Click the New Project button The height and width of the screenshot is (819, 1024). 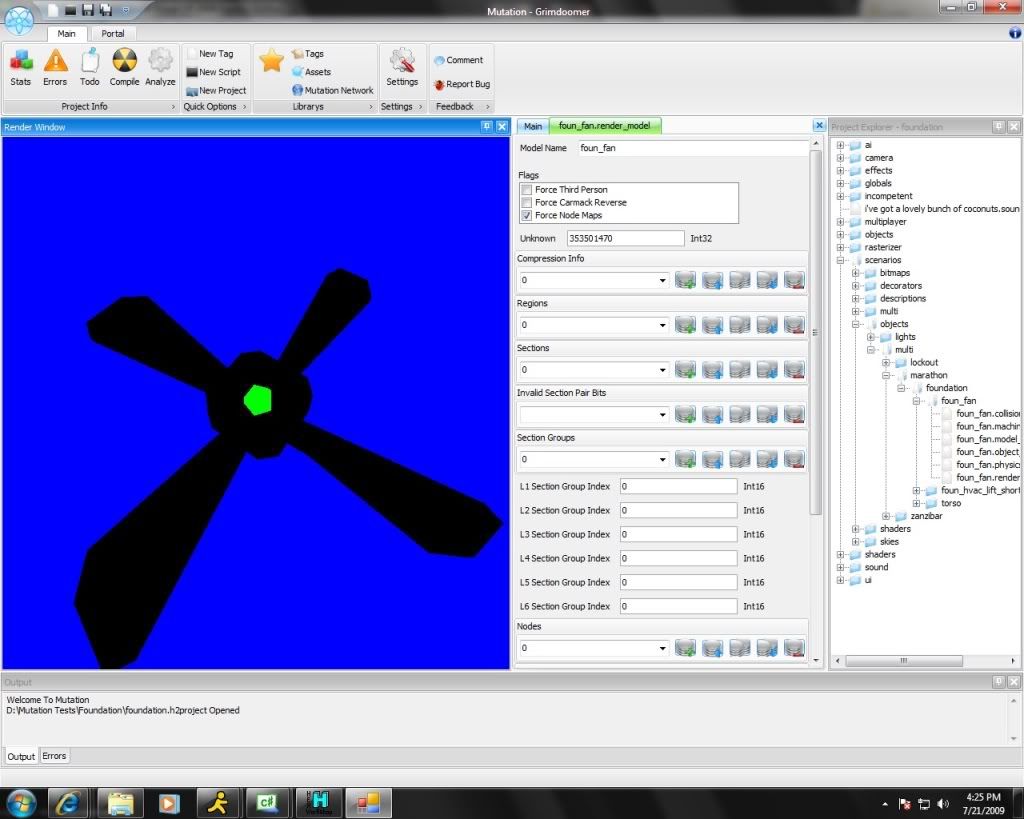216,90
